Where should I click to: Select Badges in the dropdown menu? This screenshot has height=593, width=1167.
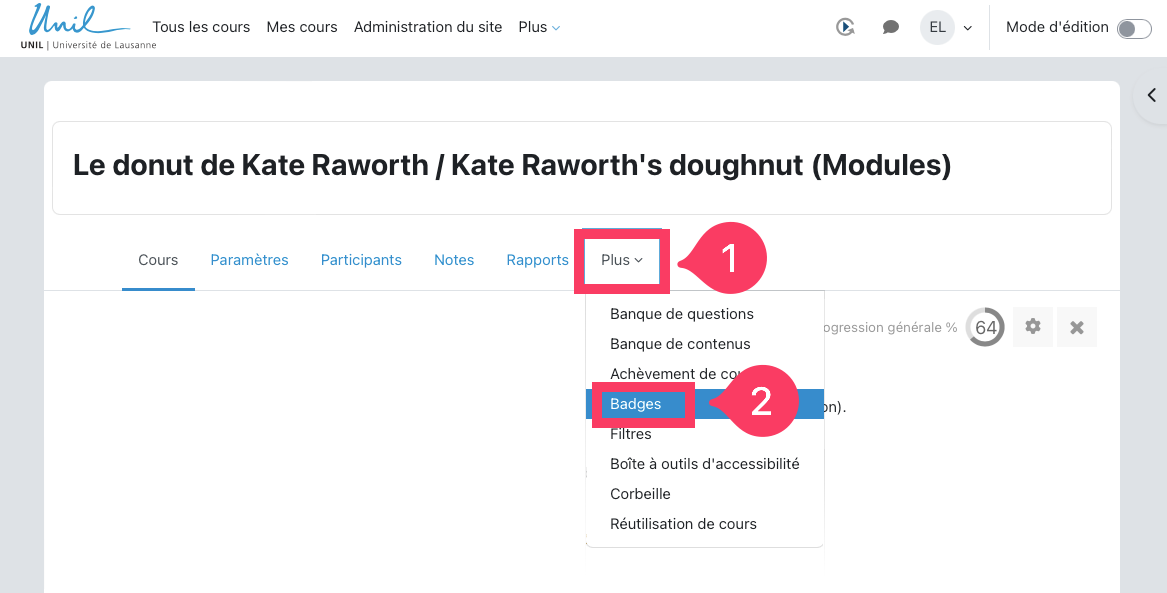636,404
